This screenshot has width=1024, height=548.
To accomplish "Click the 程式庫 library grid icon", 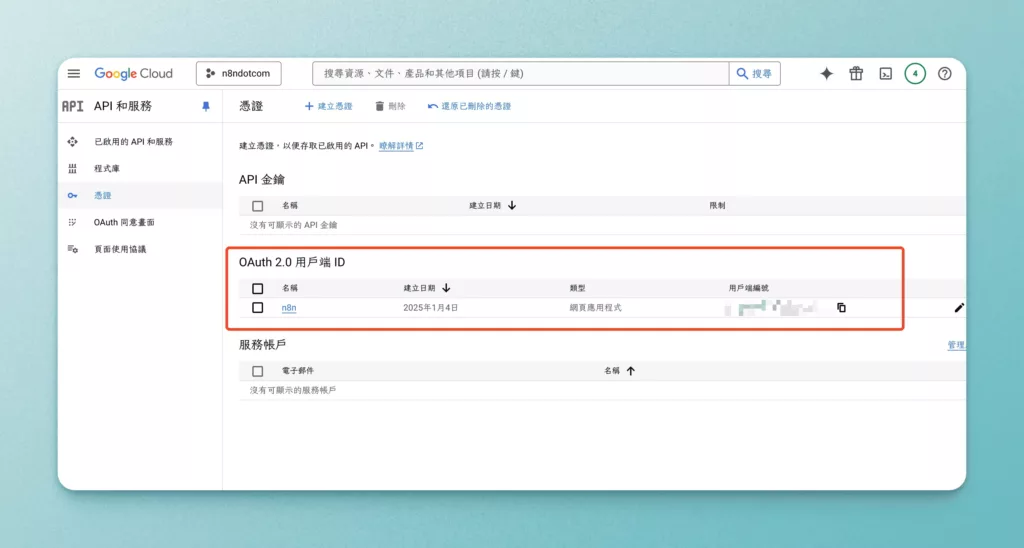I will coord(72,169).
